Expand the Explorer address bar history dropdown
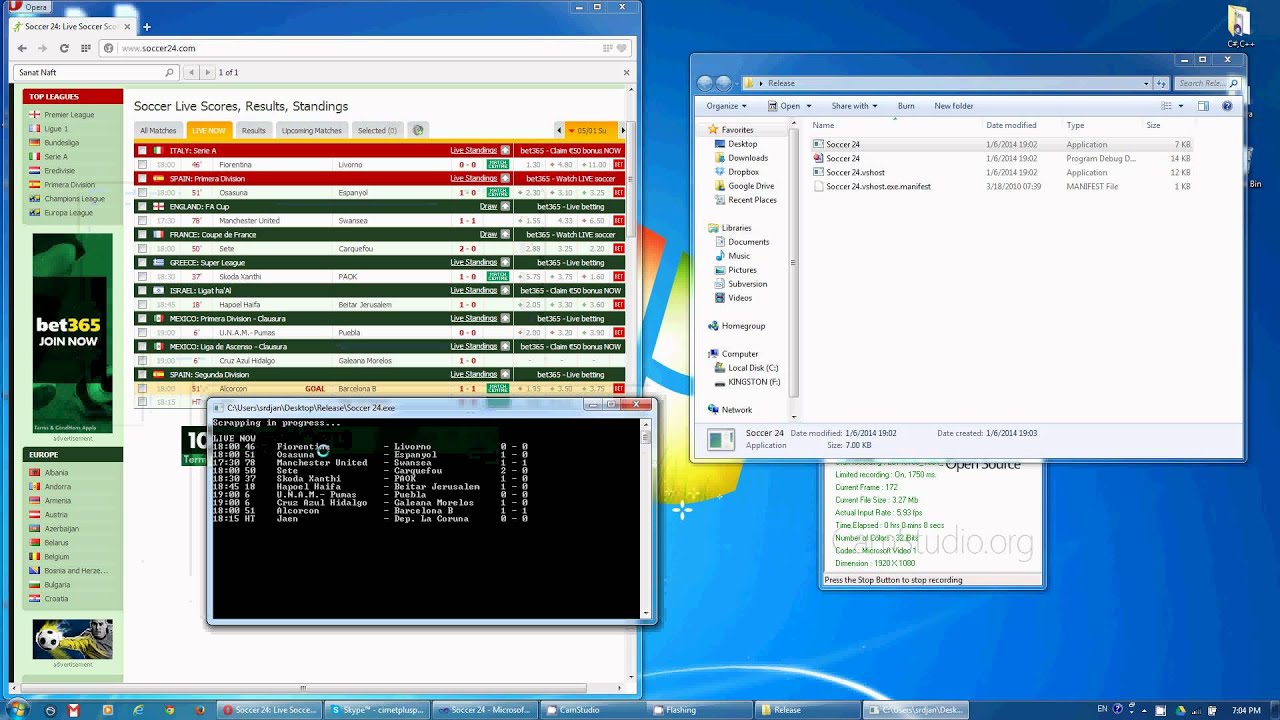The width and height of the screenshot is (1280, 720). click(x=1144, y=83)
